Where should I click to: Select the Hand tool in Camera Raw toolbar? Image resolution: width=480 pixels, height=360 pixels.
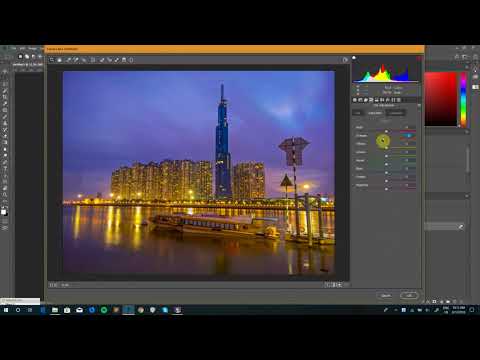click(x=59, y=60)
